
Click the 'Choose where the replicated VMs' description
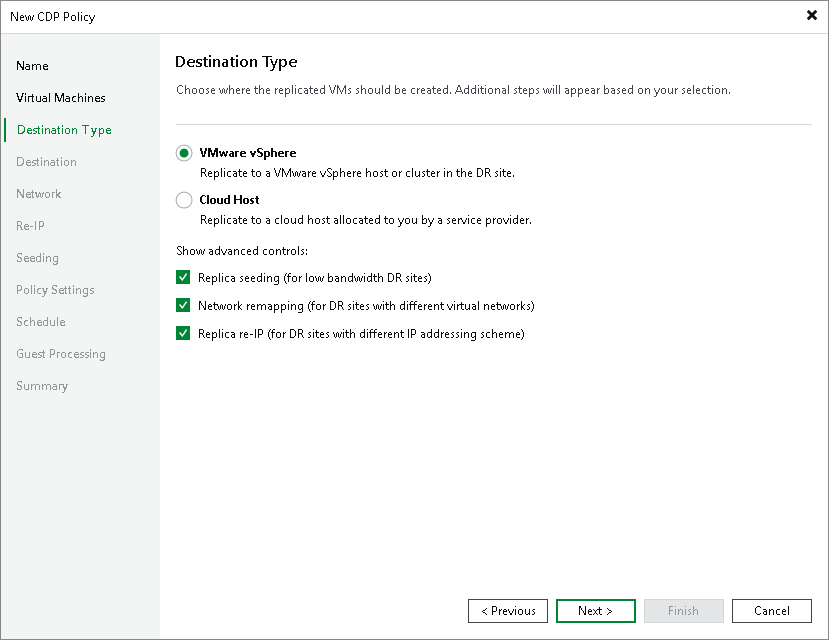pyautogui.click(x=453, y=90)
